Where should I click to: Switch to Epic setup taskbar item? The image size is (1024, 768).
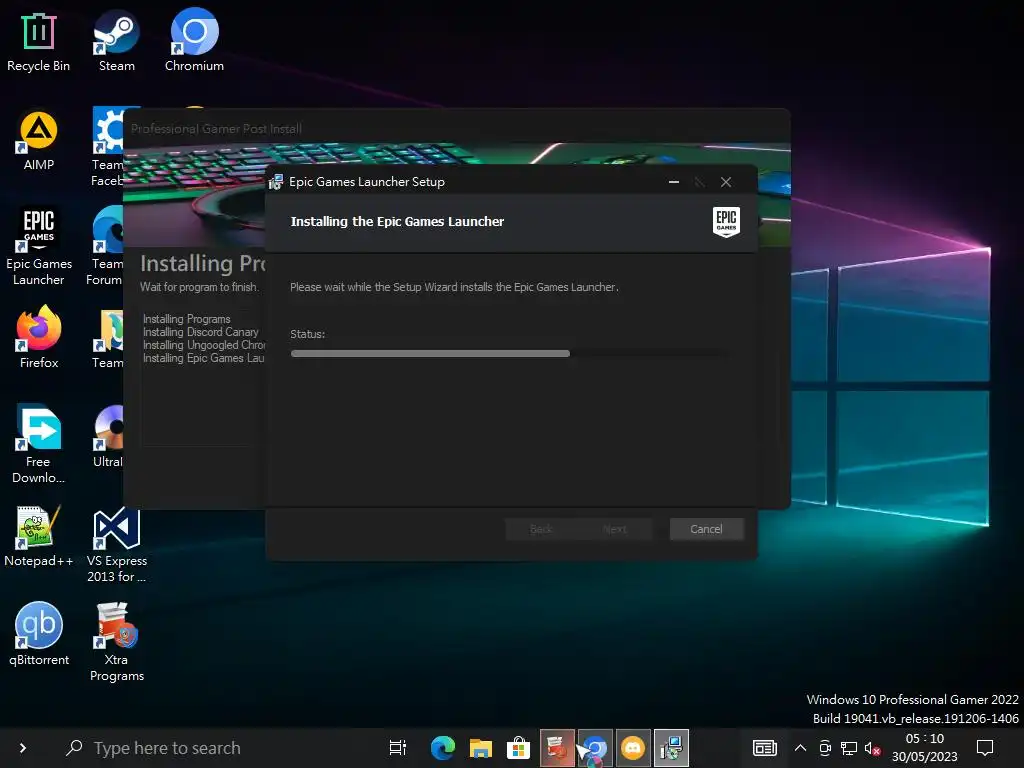671,748
